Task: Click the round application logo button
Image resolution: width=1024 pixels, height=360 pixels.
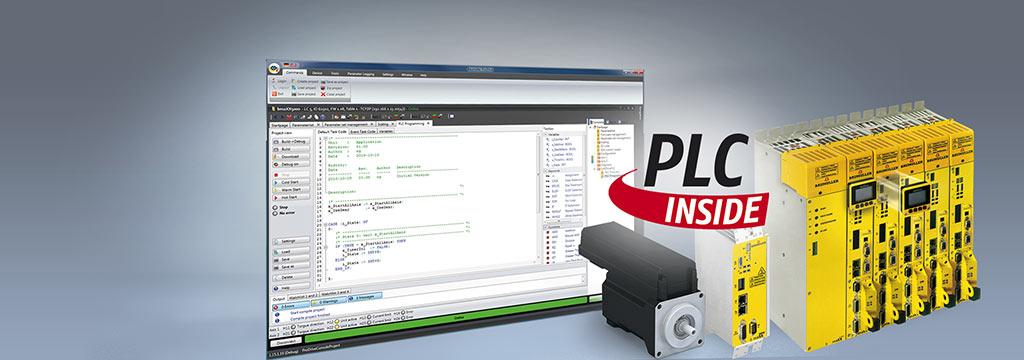Action: coord(274,69)
